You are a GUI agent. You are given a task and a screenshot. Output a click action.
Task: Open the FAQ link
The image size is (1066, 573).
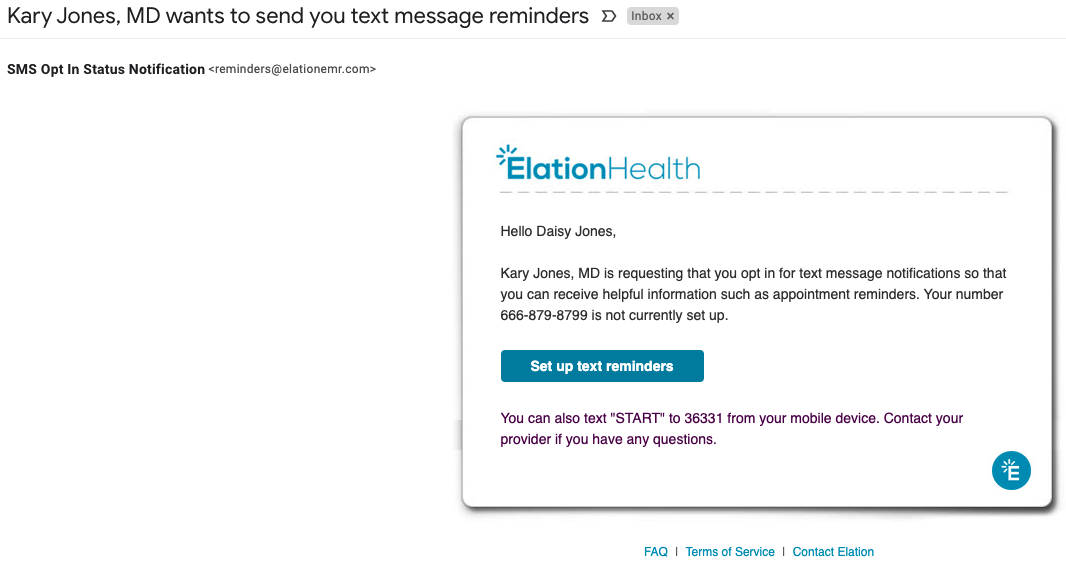pyautogui.click(x=656, y=552)
